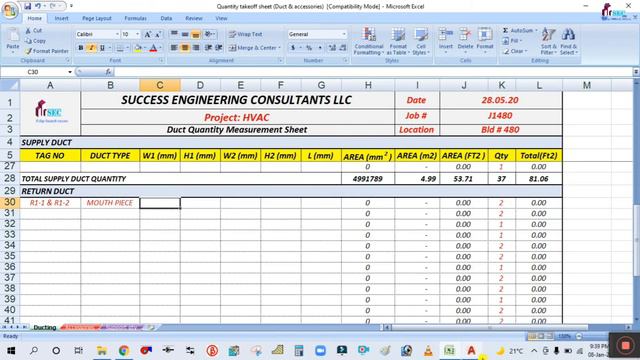Toggle Bold formatting
Screen dimensions: 640x360
(81, 48)
